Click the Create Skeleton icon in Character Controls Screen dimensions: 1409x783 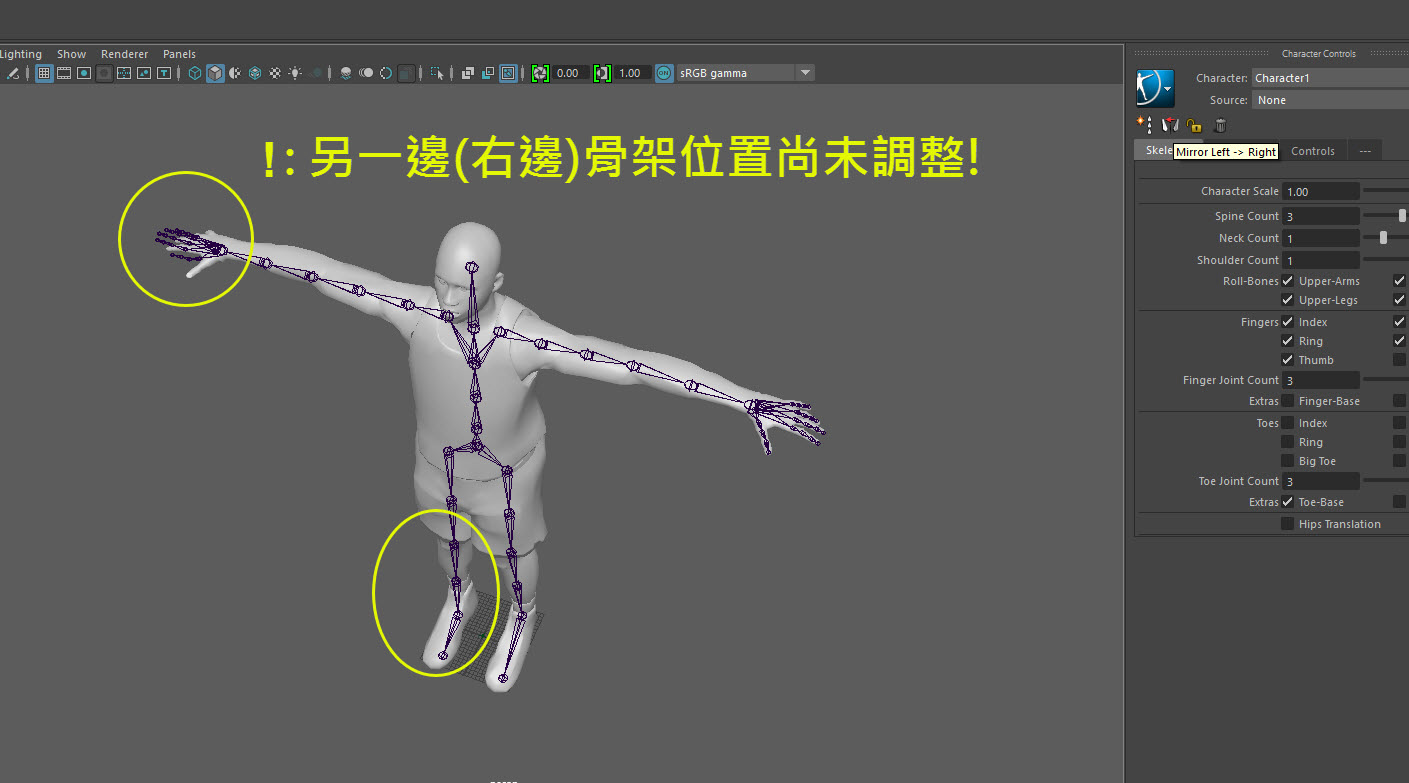1144,125
